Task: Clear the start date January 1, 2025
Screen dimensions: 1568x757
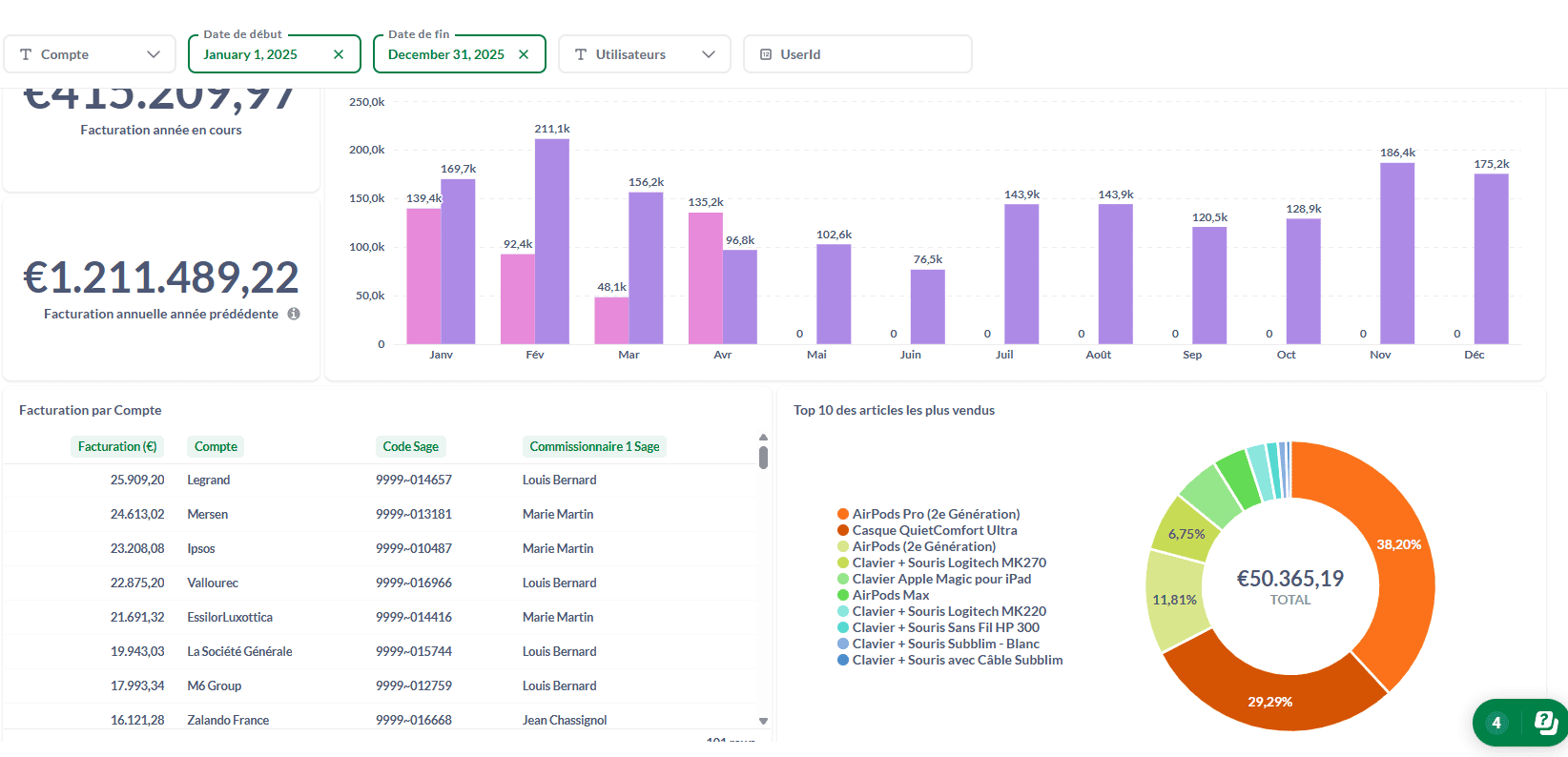Action: (339, 54)
